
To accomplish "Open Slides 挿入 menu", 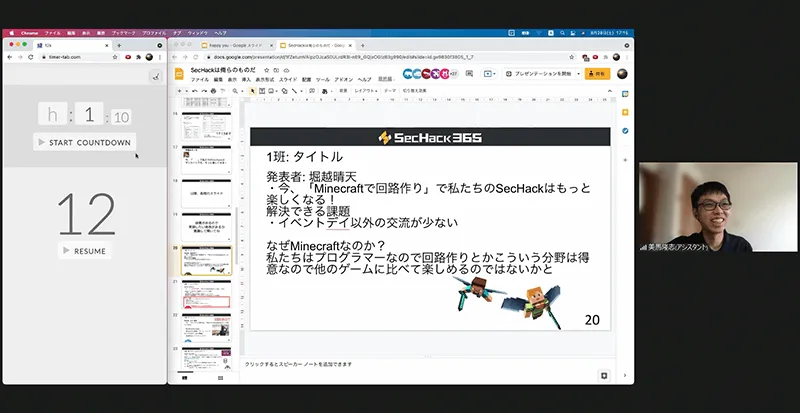I will 246,80.
